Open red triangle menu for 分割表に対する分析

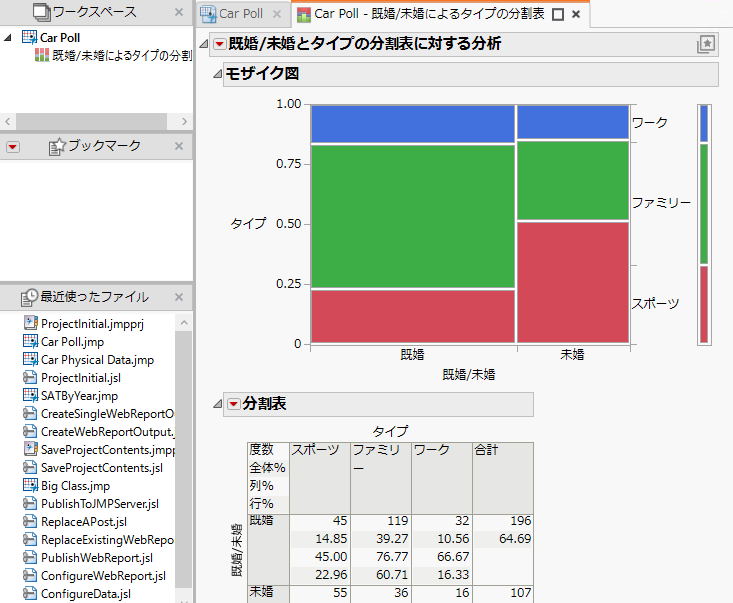click(x=219, y=44)
